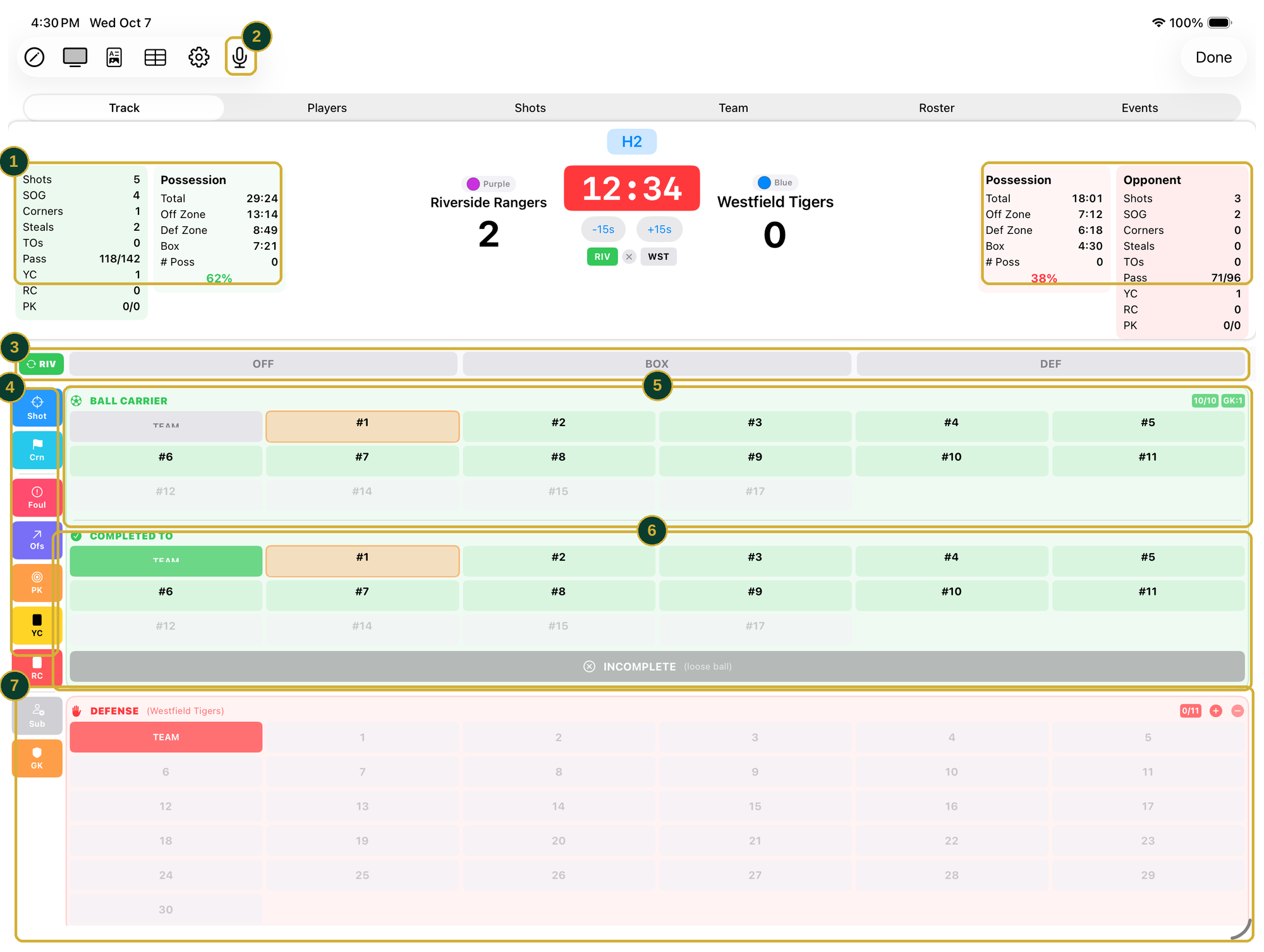Record a Shot event from sidebar
The image size is (1264, 952).
37,408
